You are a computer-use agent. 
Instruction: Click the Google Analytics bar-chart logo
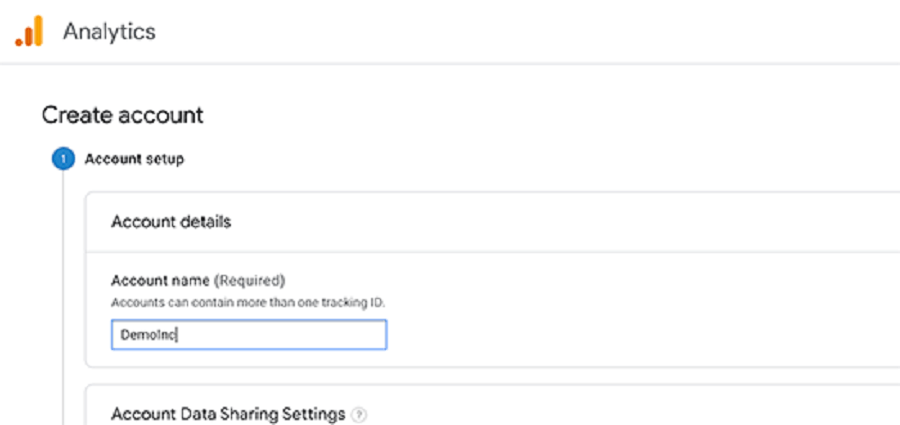(29, 31)
